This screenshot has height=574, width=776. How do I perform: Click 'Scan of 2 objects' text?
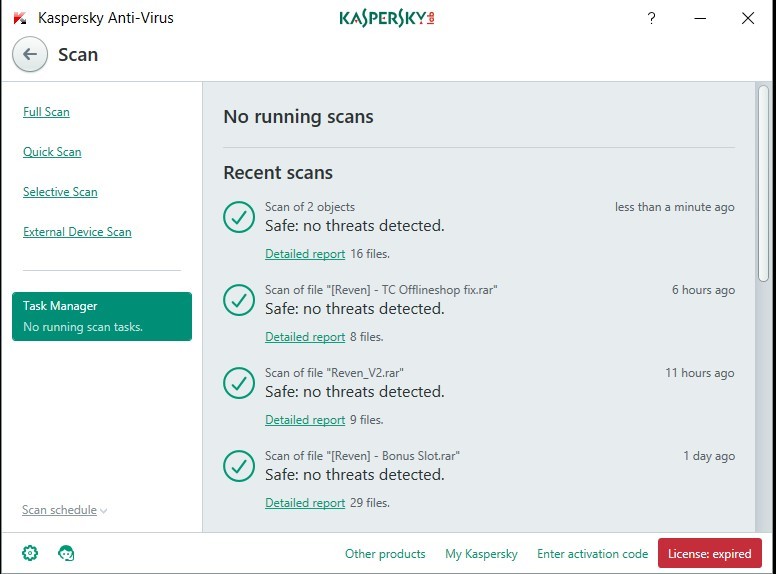pos(310,207)
